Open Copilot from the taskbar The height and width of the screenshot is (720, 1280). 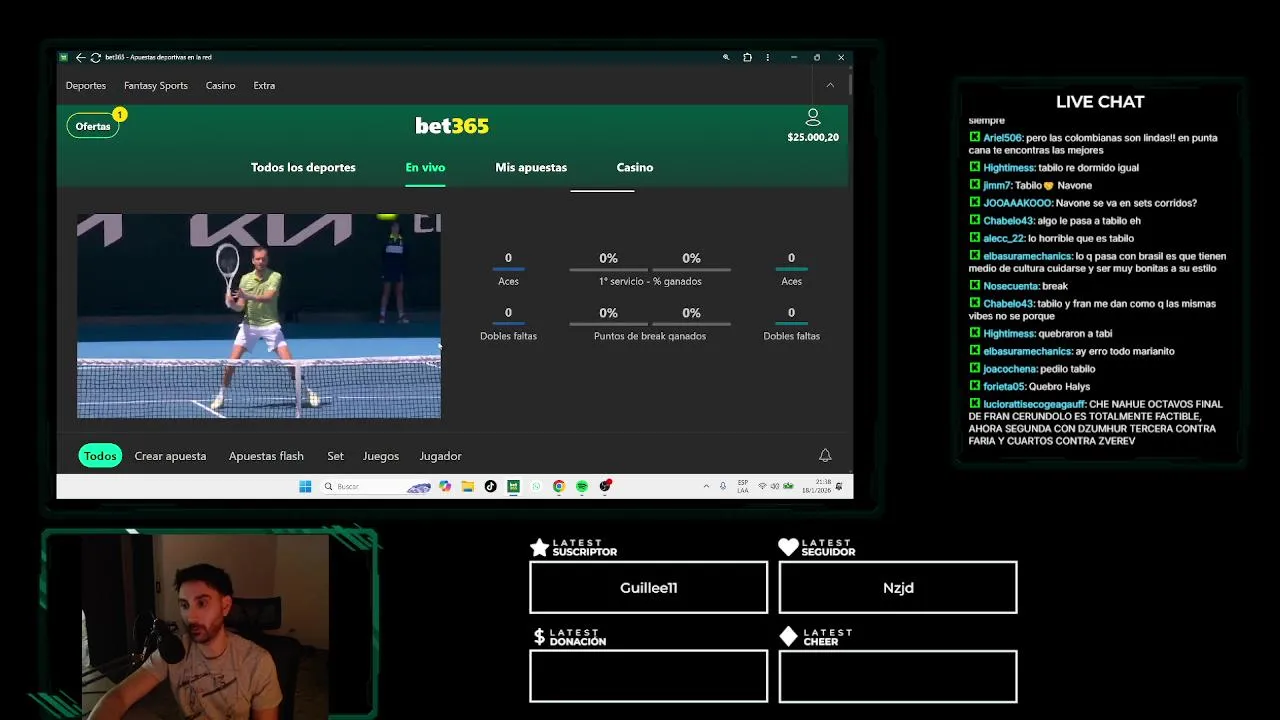(x=445, y=486)
